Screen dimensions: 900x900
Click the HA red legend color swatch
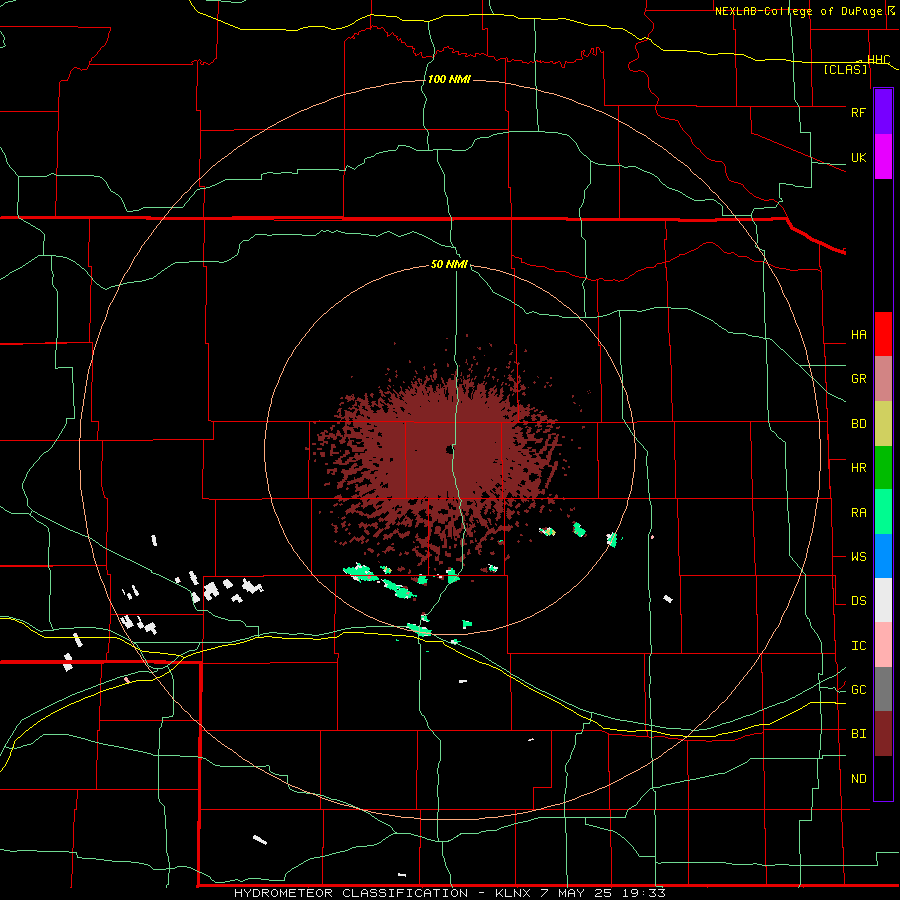883,334
